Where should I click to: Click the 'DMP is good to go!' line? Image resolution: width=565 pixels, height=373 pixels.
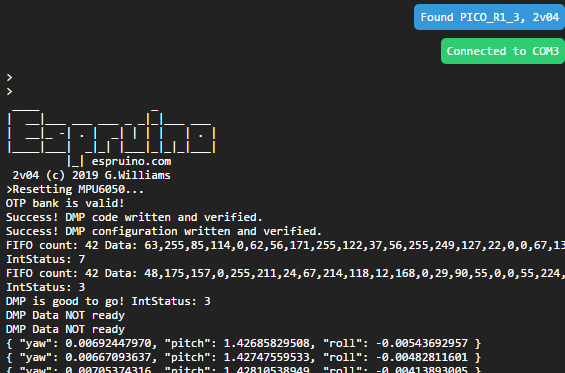point(108,301)
